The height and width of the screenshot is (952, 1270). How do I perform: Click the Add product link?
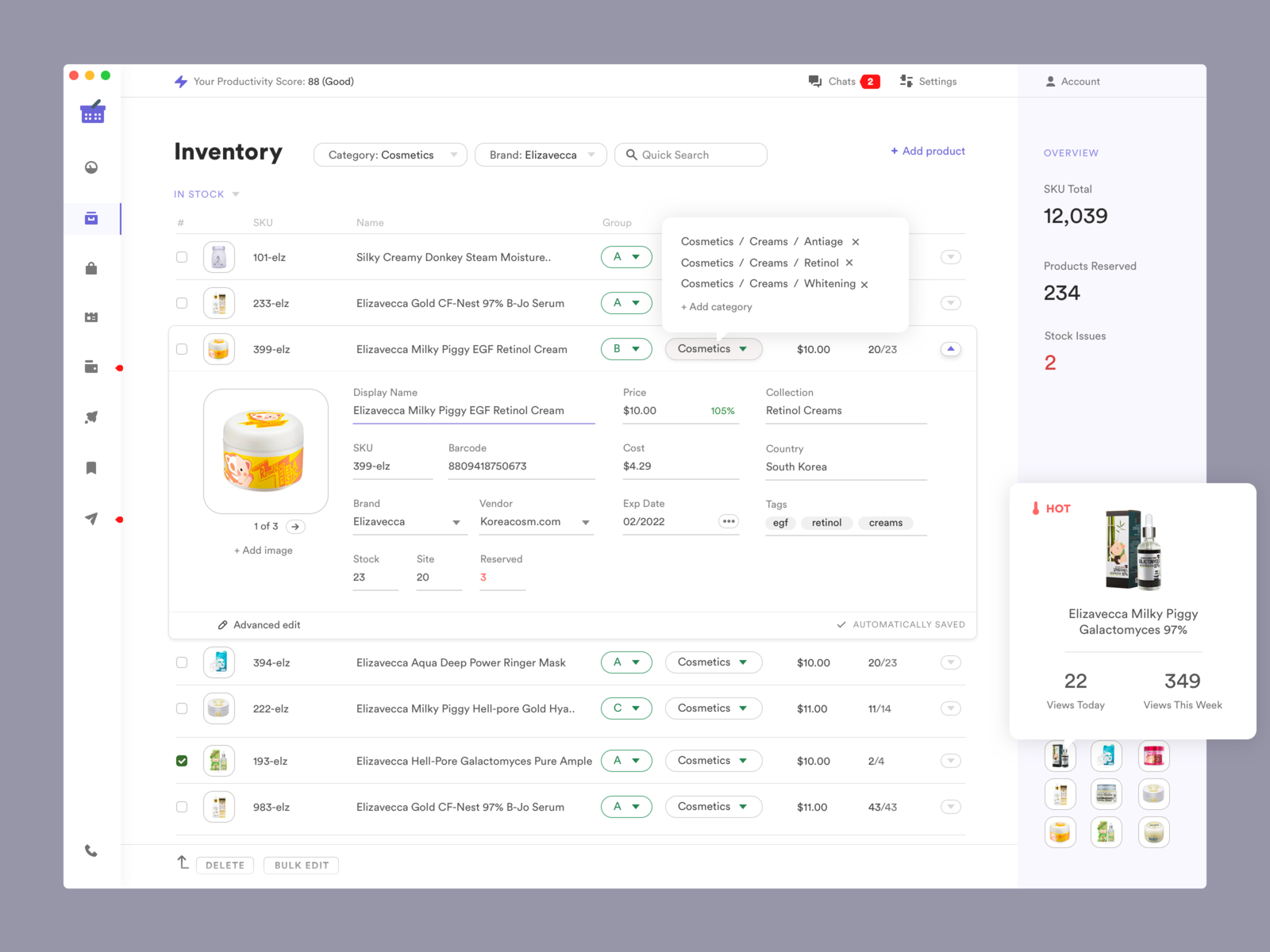[927, 151]
